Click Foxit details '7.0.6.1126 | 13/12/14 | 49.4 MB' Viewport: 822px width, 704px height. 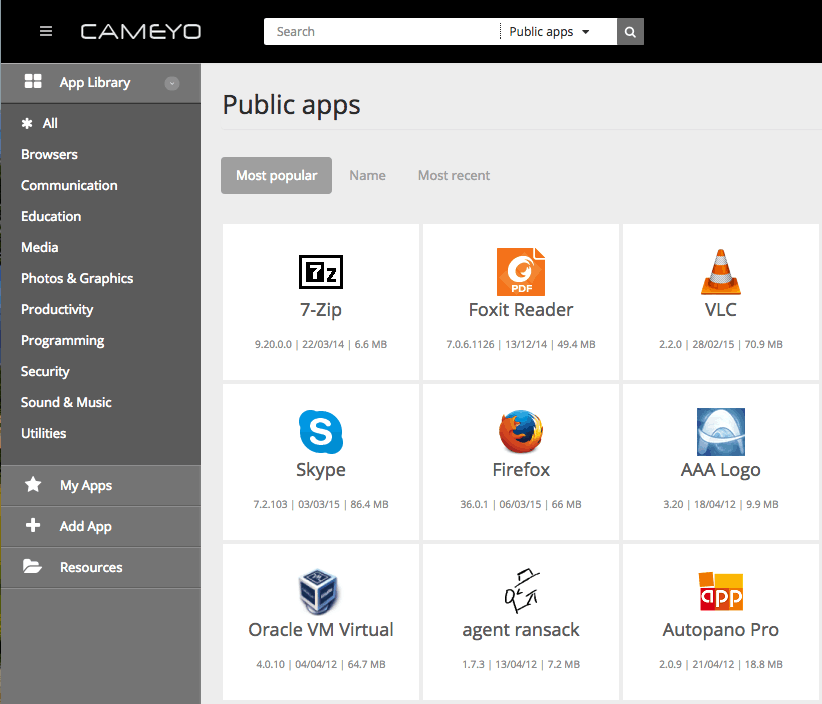click(521, 344)
